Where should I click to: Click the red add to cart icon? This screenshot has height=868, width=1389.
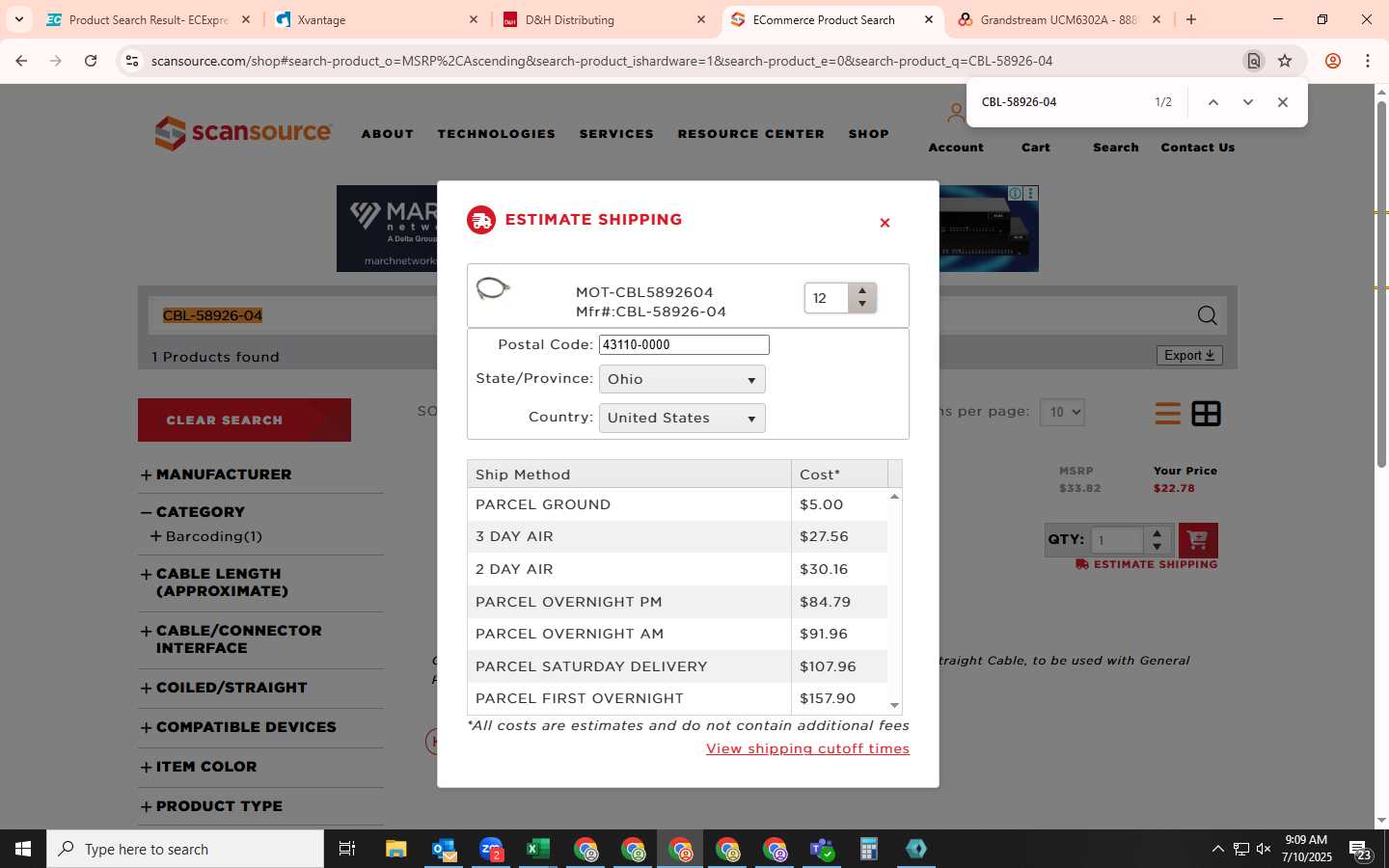pyautogui.click(x=1198, y=540)
